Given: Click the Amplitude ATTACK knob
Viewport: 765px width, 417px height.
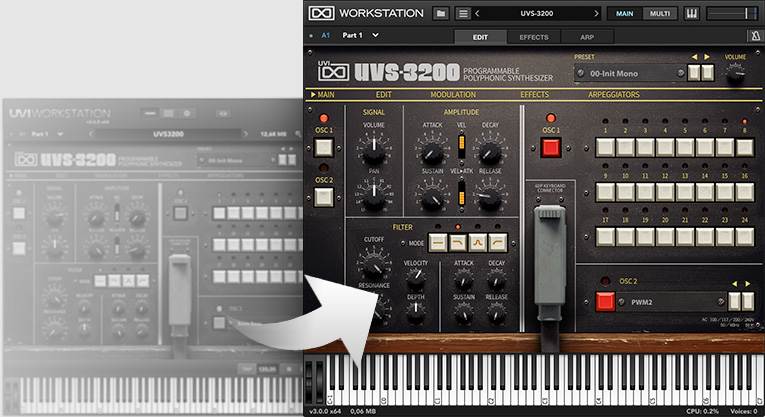Looking at the screenshot, I should coord(432,150).
